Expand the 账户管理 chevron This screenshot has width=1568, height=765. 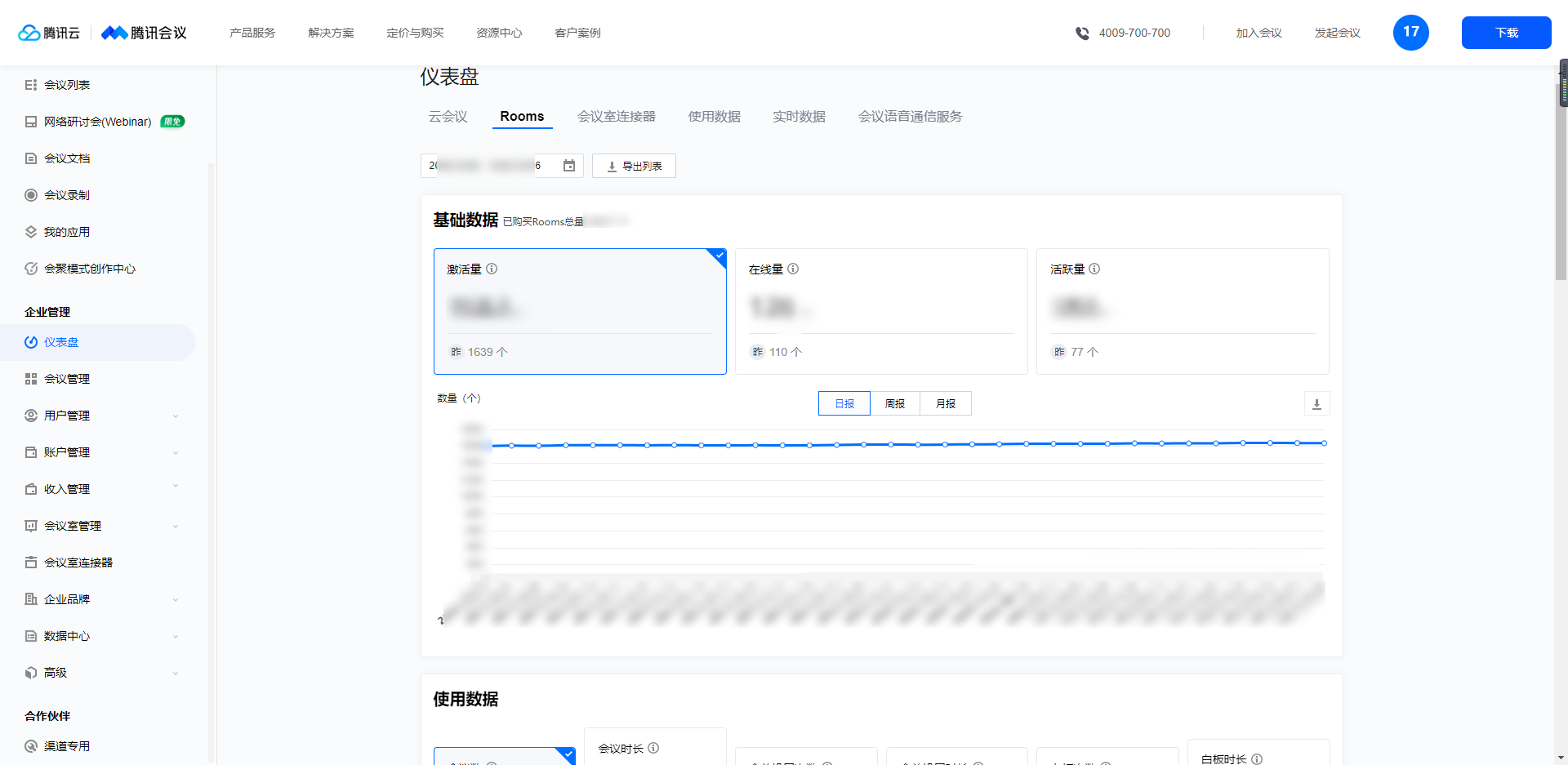point(176,453)
